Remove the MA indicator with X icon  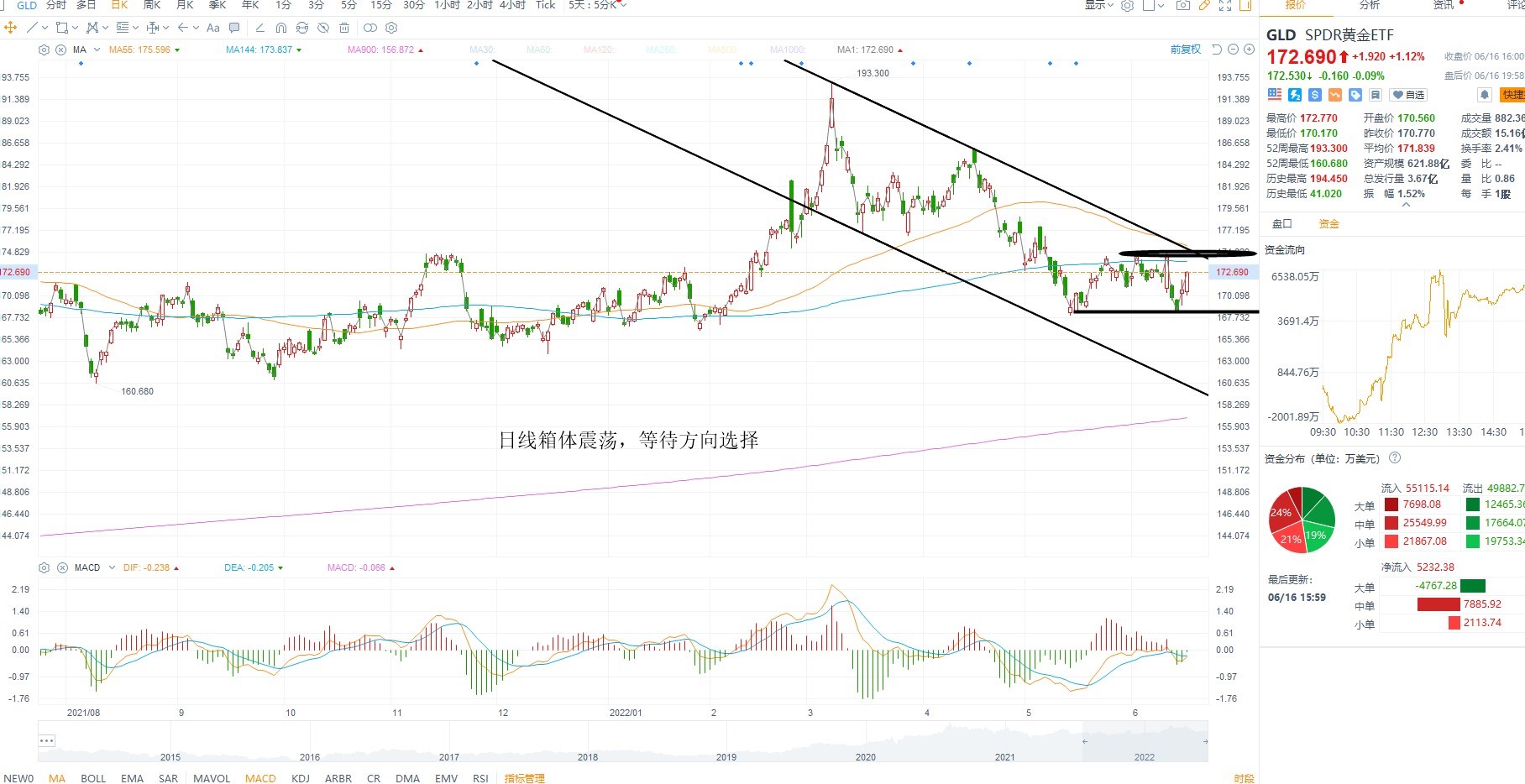coord(61,50)
